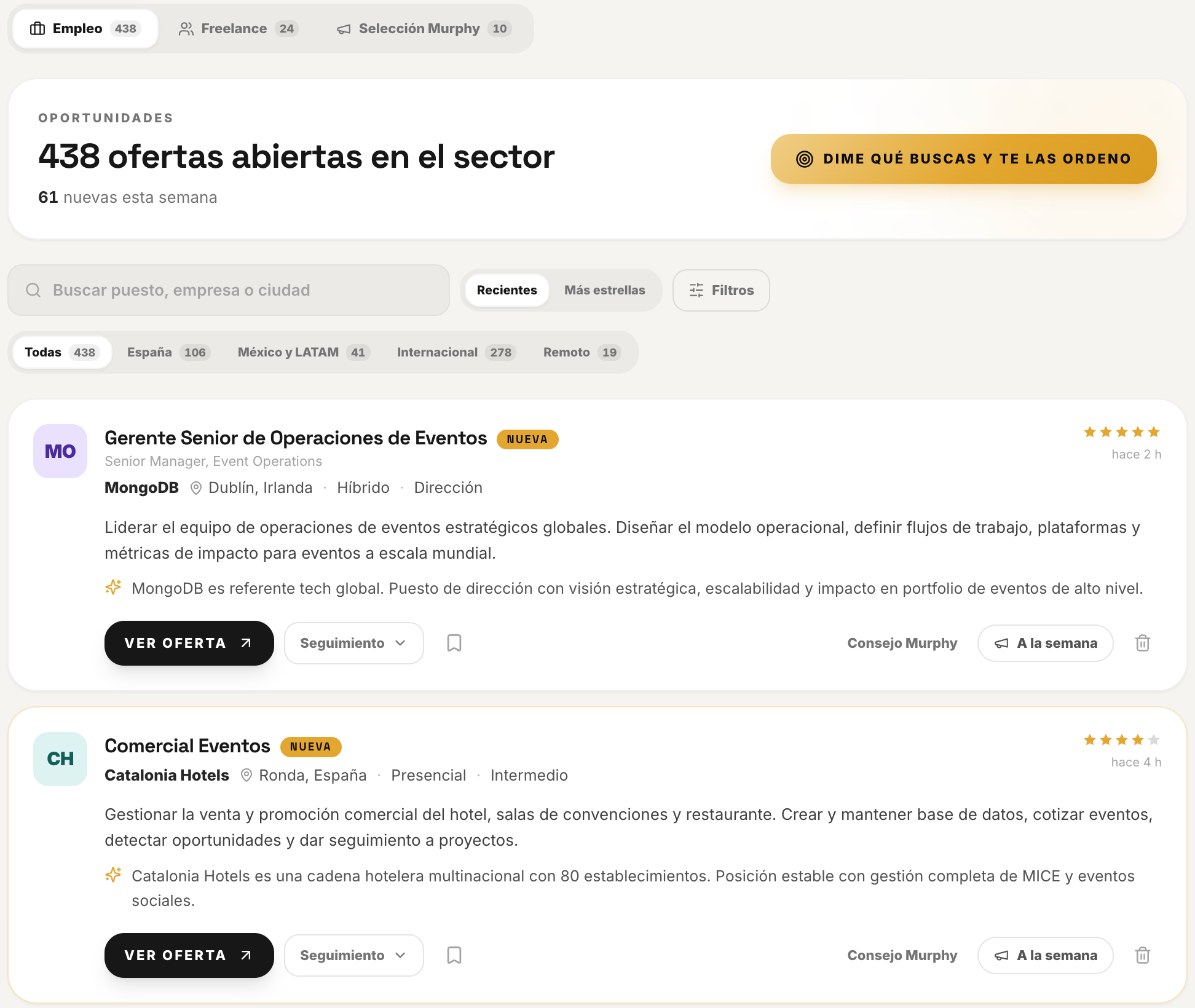1195x1008 pixels.
Task: Delete the Catalonia Hotels offer with trash icon
Action: 1142,955
